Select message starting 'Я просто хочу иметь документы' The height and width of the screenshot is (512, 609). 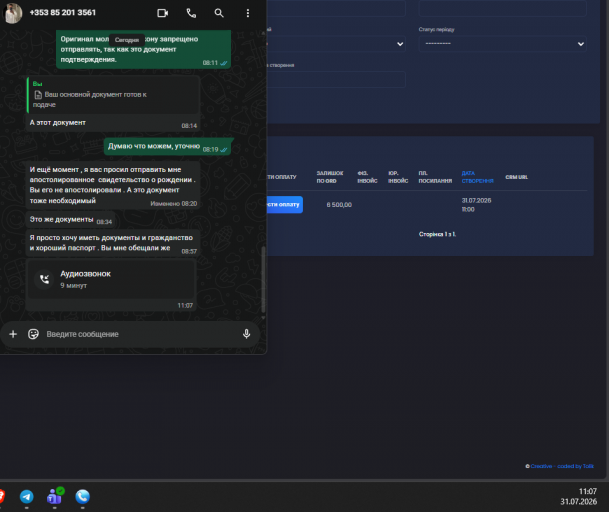pyautogui.click(x=113, y=243)
